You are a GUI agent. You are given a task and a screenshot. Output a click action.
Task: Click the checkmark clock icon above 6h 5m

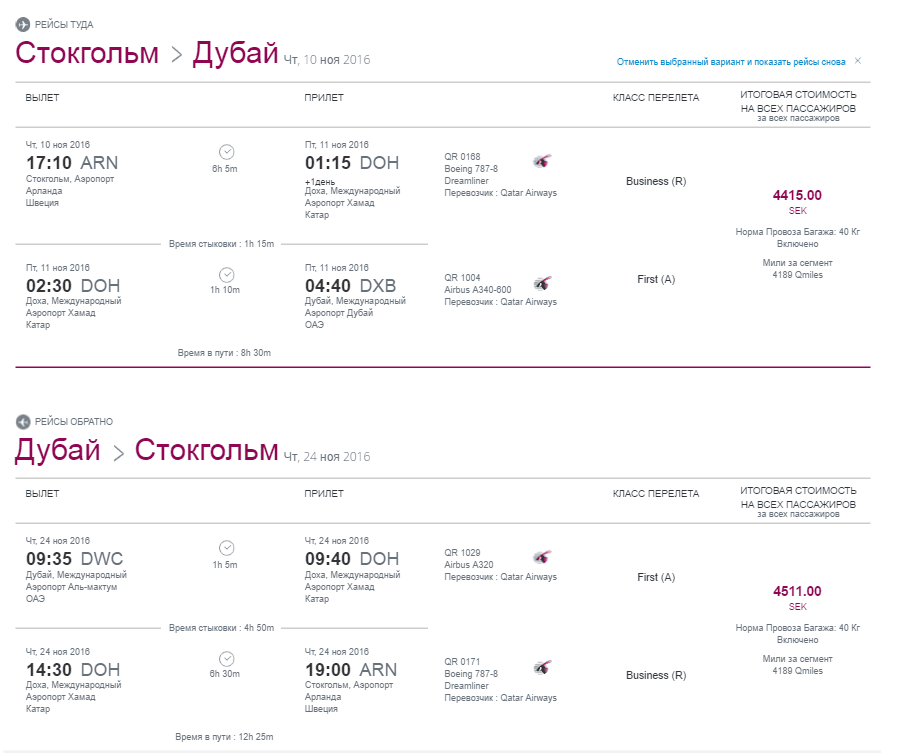coord(227,152)
